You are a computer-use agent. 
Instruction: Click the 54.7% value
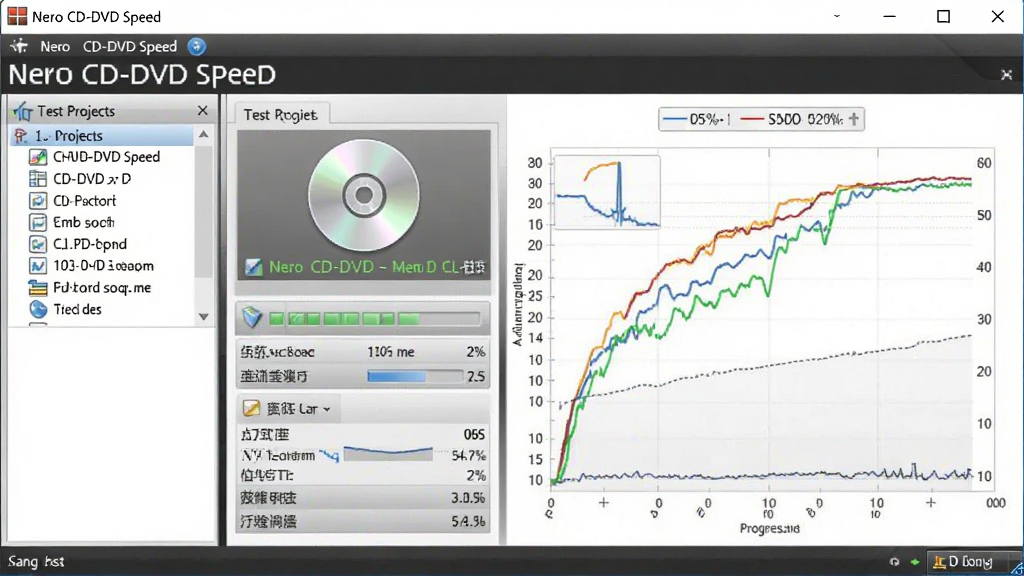point(468,455)
